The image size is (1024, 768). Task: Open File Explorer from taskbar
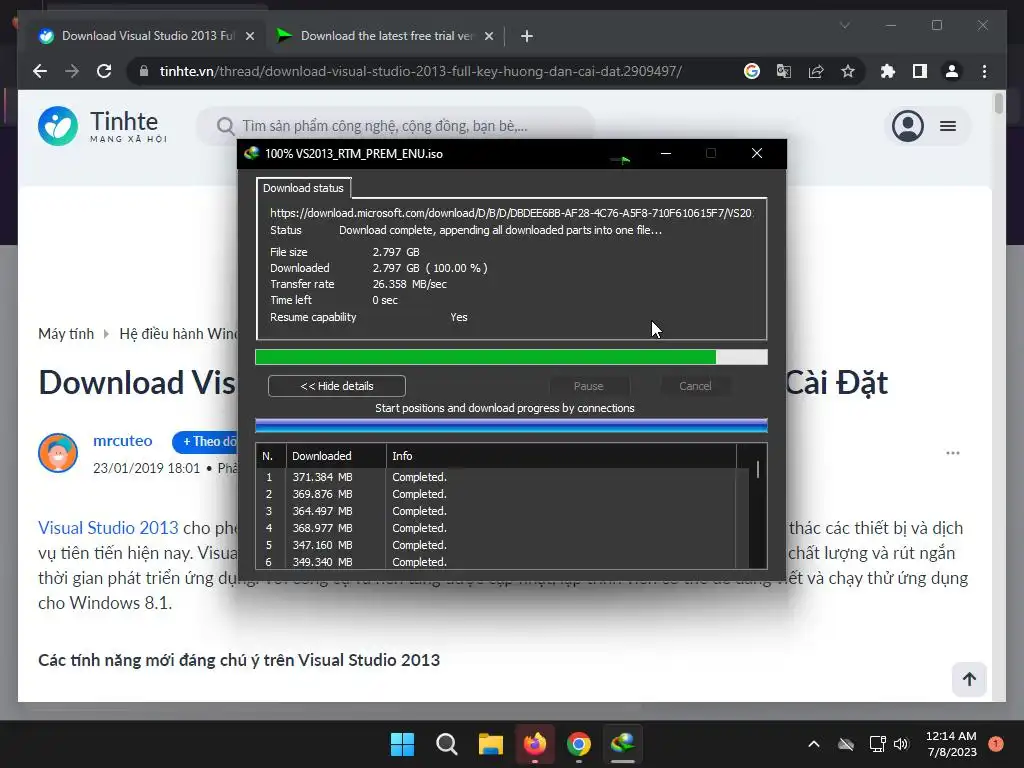[490, 744]
